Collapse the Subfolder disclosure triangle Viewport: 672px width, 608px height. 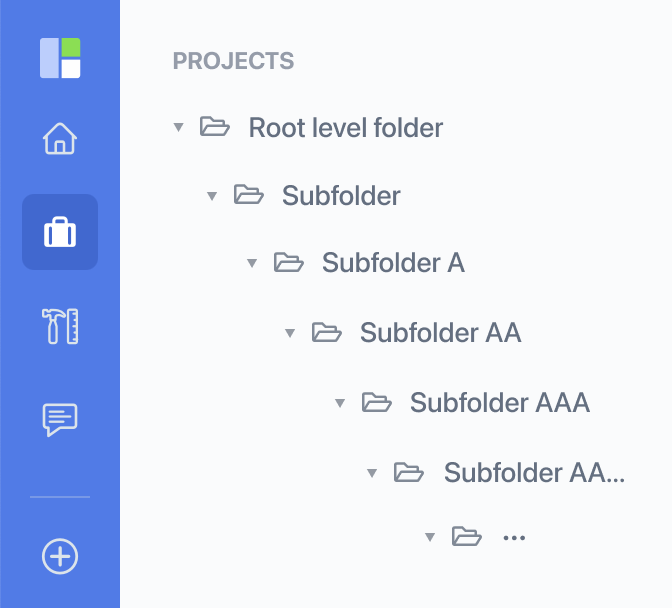pos(212,196)
